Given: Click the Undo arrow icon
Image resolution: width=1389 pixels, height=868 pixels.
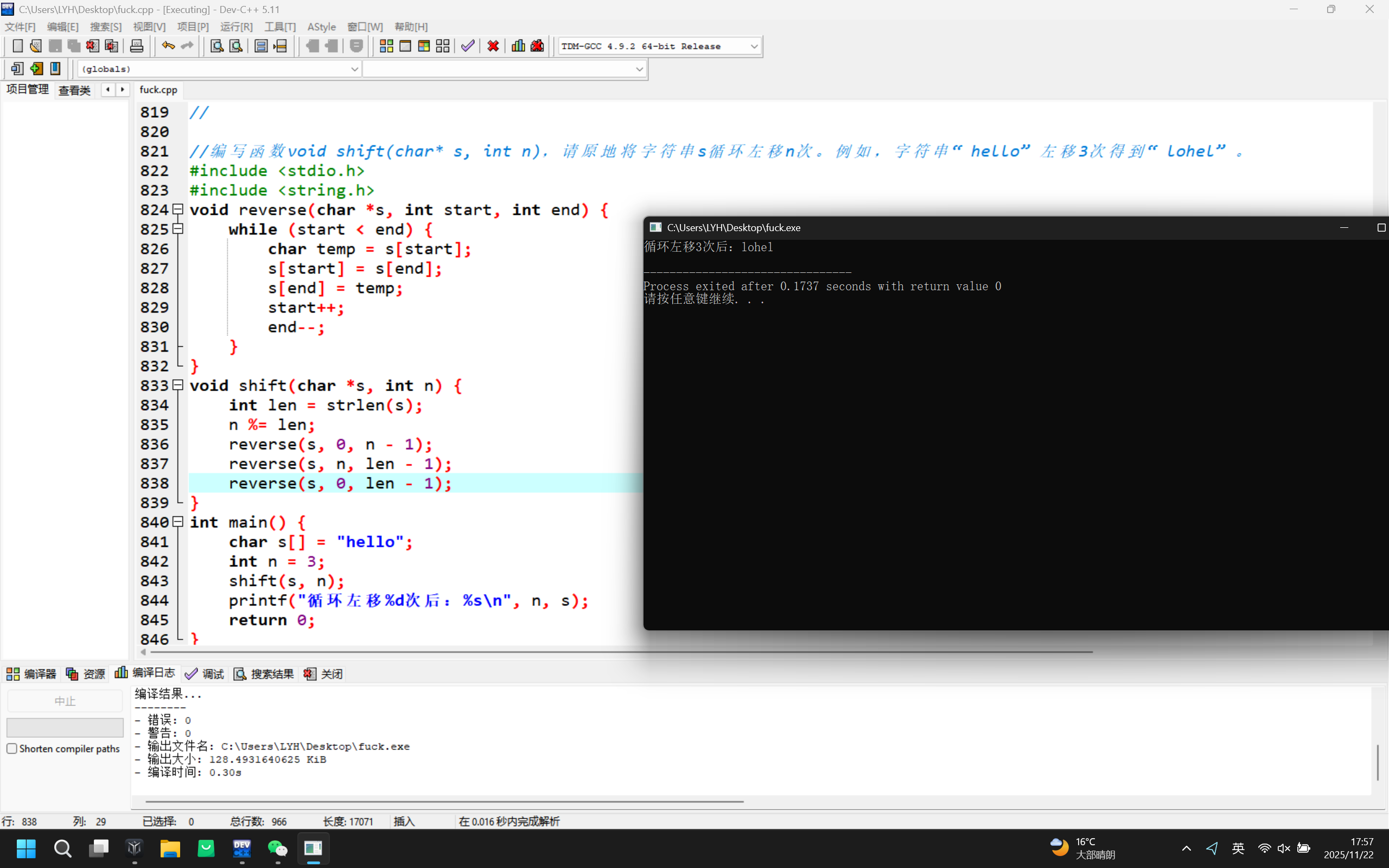Looking at the screenshot, I should coord(168,46).
